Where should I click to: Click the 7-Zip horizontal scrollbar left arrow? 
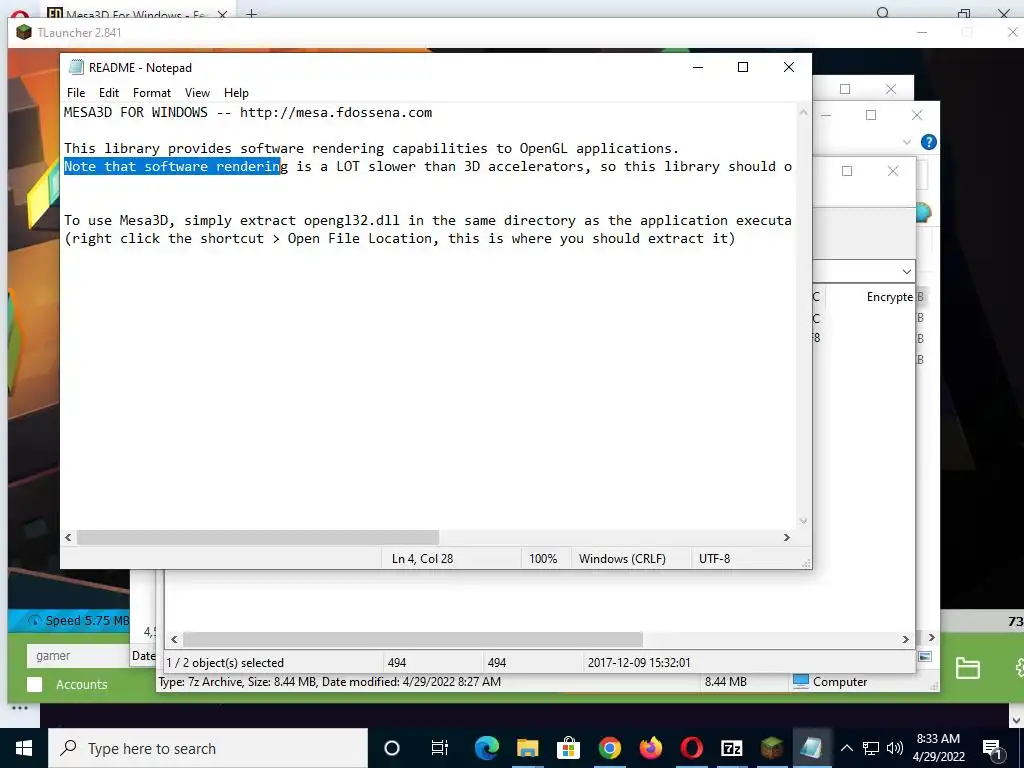coord(174,639)
